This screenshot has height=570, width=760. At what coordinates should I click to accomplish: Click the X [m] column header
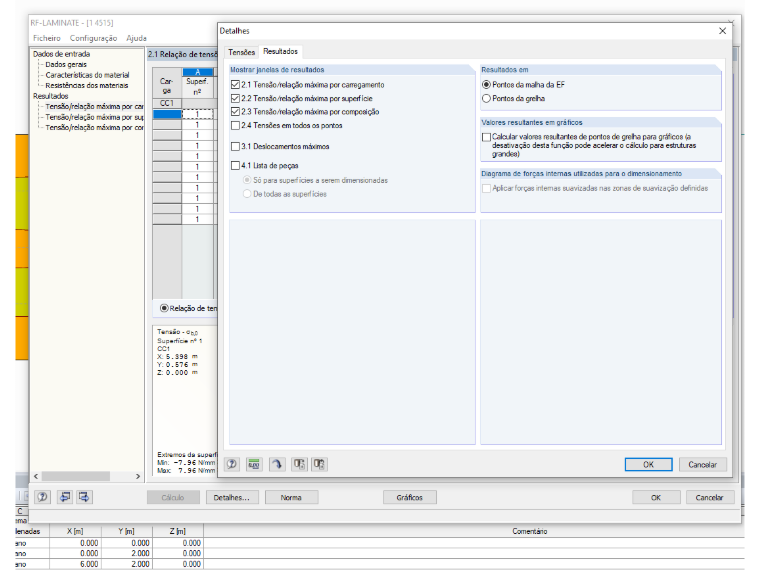pyautogui.click(x=75, y=531)
